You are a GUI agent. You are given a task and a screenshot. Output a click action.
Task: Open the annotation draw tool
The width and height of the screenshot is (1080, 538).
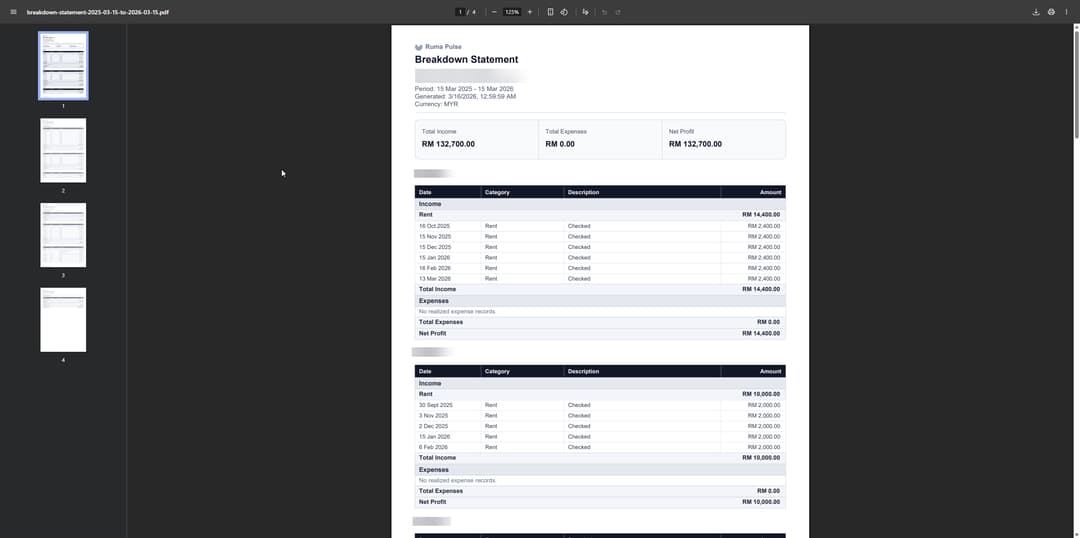pos(585,12)
